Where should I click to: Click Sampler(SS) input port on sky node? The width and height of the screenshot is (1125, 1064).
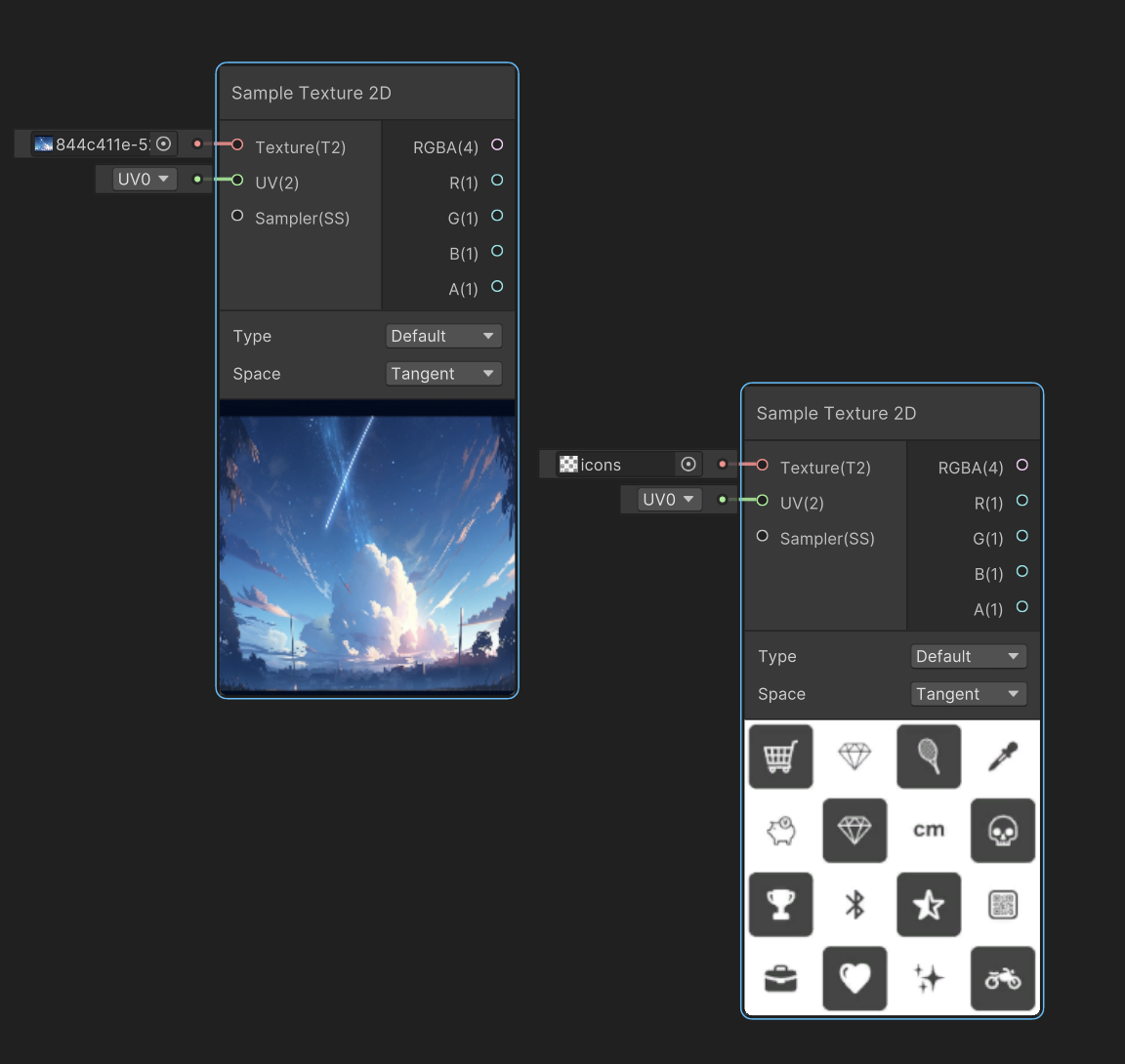tap(237, 215)
